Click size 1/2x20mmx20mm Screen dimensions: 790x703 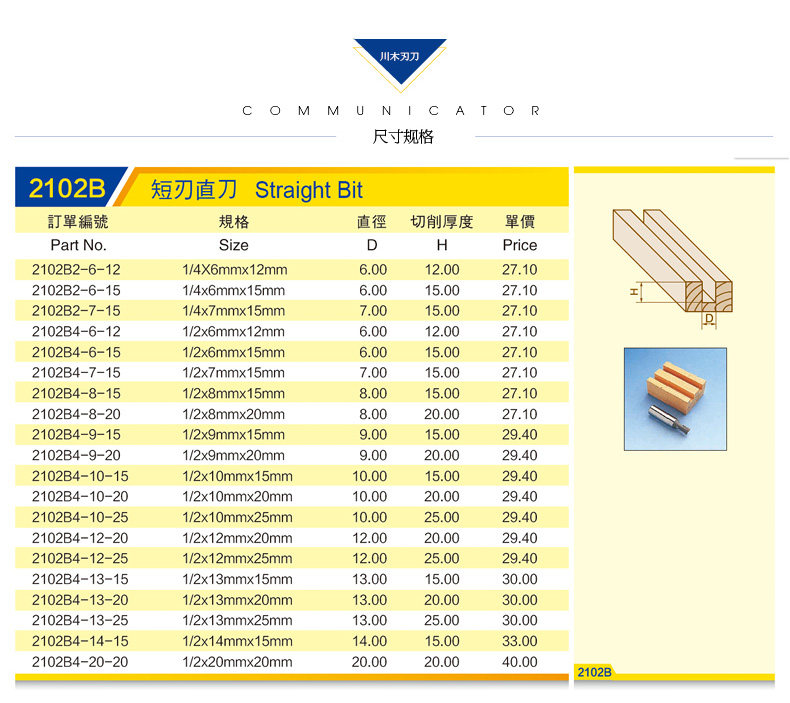tap(237, 662)
